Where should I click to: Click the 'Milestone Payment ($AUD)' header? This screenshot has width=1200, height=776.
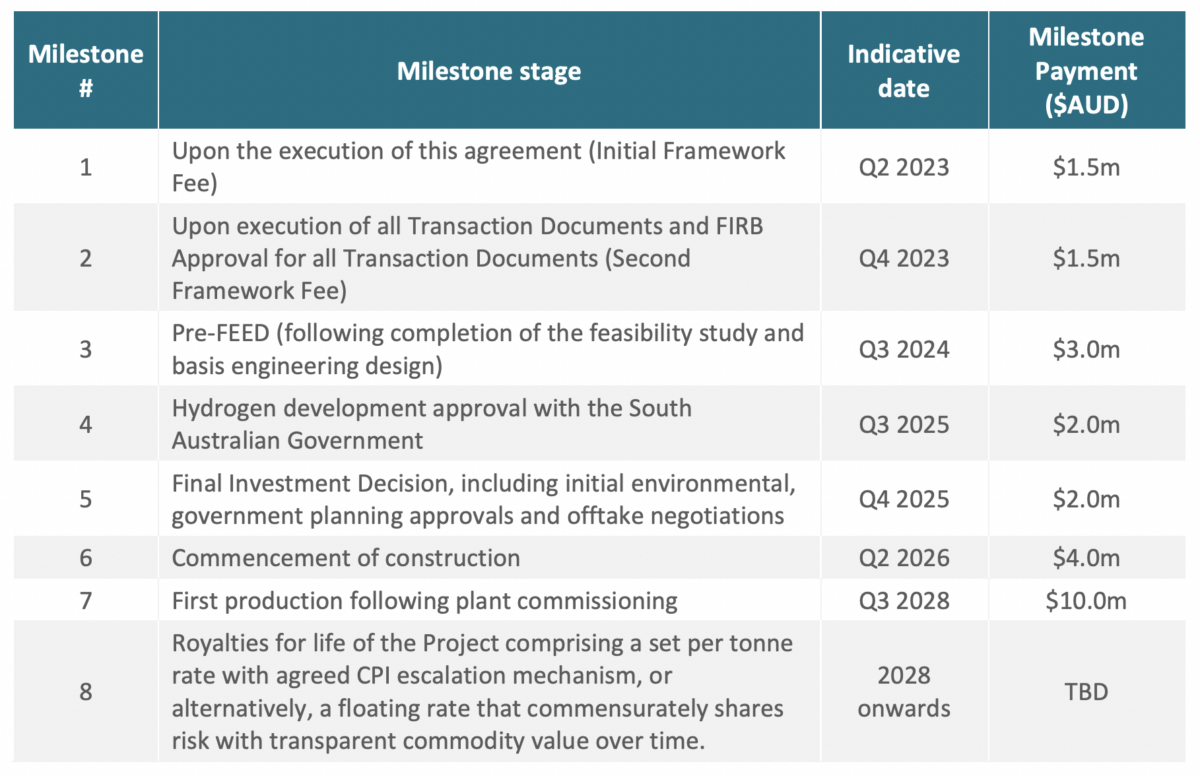pos(1086,71)
